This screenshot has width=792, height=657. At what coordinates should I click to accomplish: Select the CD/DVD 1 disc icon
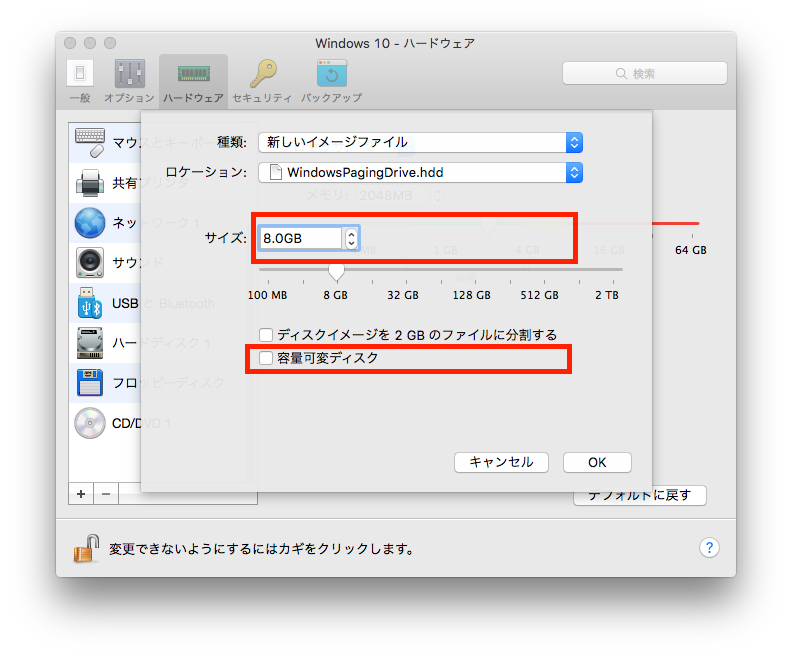coord(90,423)
